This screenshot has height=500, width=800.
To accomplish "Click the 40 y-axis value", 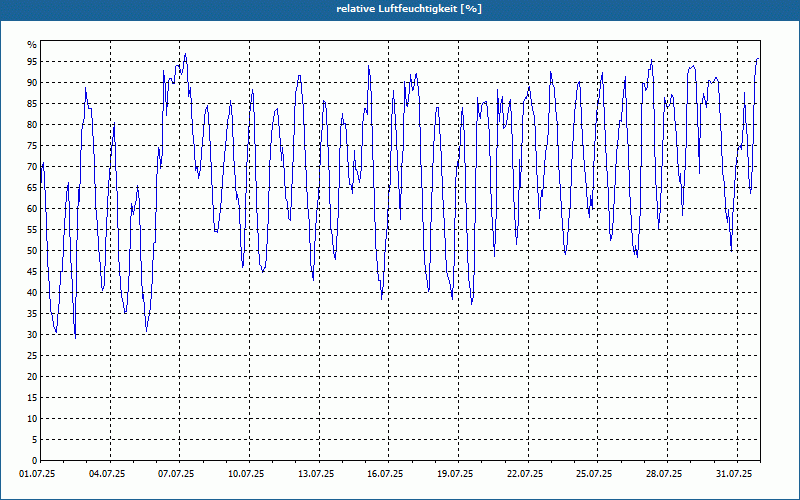I will [x=32, y=293].
